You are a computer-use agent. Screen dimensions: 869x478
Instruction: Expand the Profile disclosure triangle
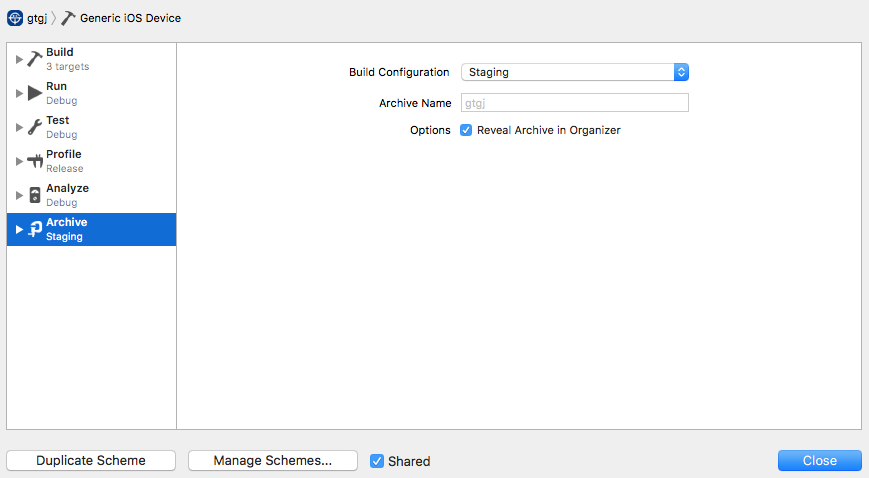(x=19, y=161)
